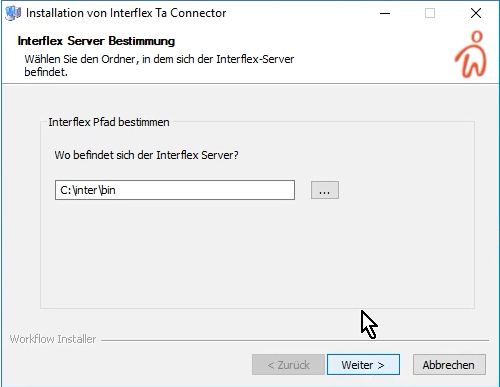Minimize the Interflex Ta Connector installer window

(x=385, y=13)
